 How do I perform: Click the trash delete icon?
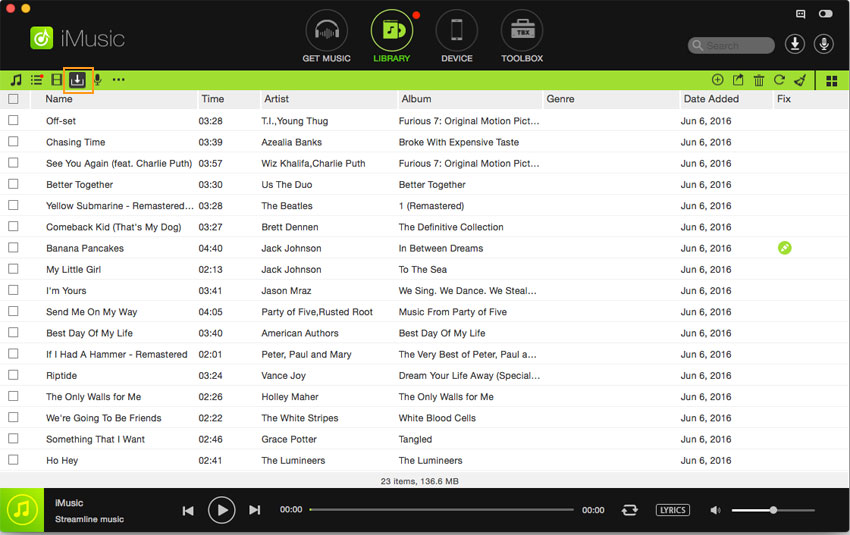759,80
